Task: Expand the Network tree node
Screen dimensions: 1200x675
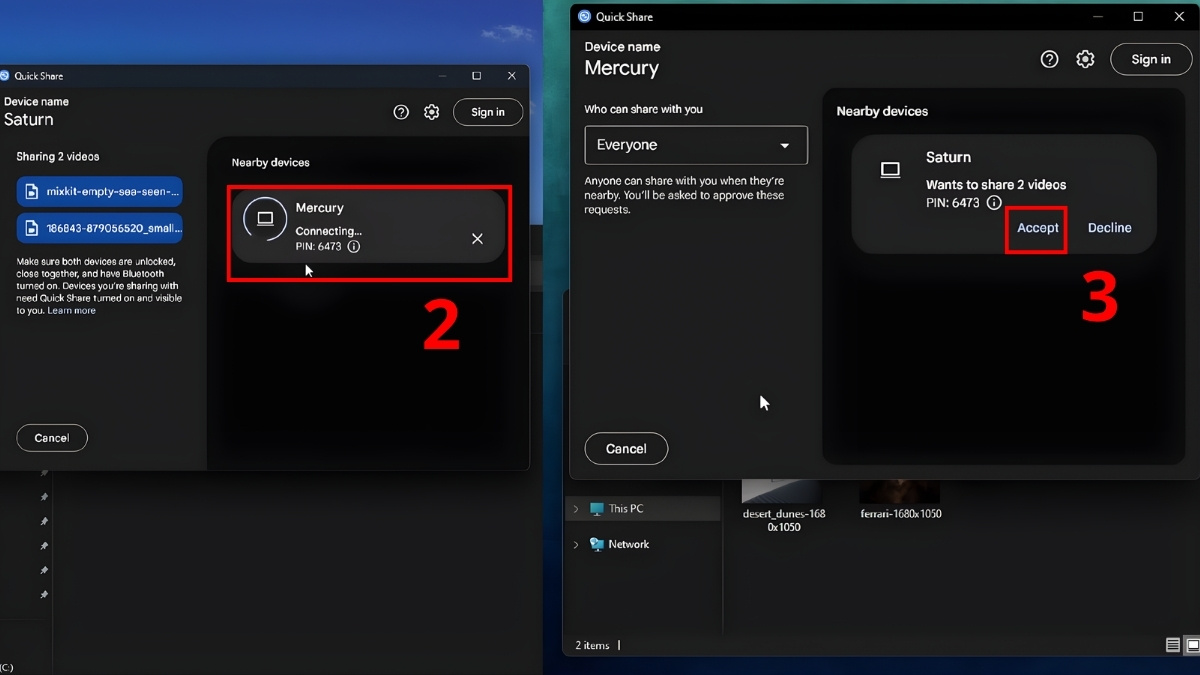Action: click(576, 545)
